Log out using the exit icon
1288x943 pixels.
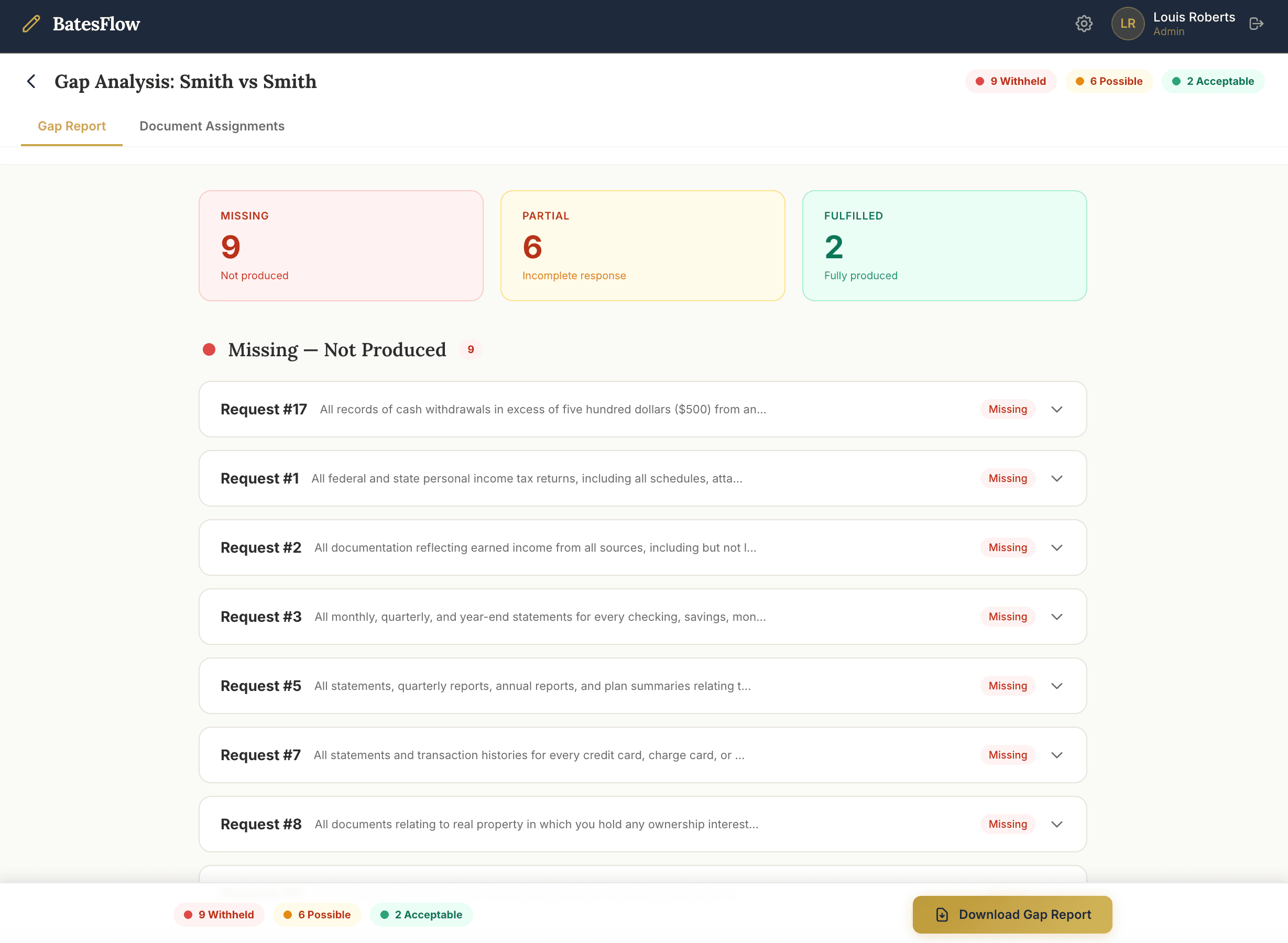click(1256, 24)
